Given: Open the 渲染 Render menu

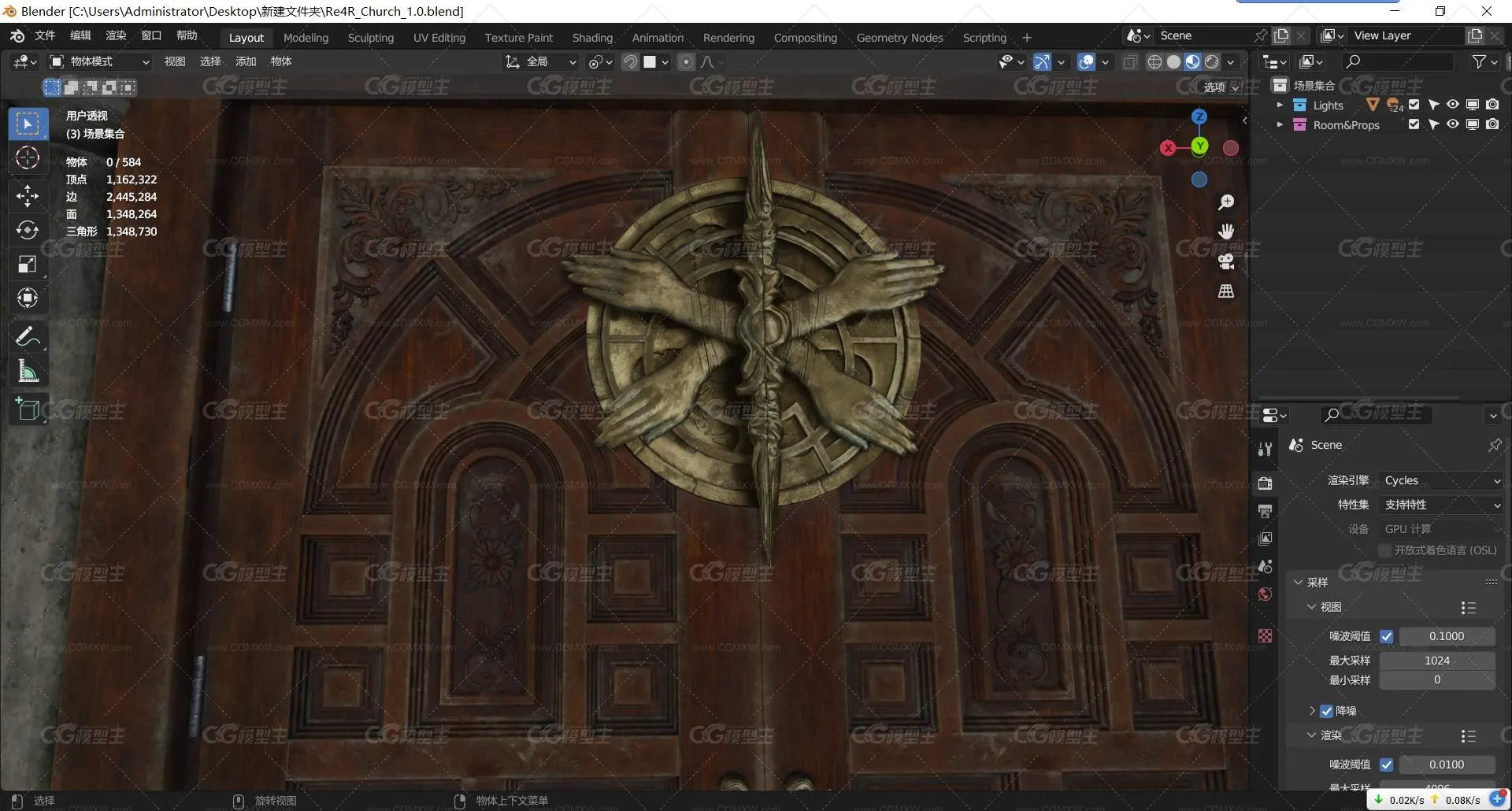Looking at the screenshot, I should (x=116, y=35).
